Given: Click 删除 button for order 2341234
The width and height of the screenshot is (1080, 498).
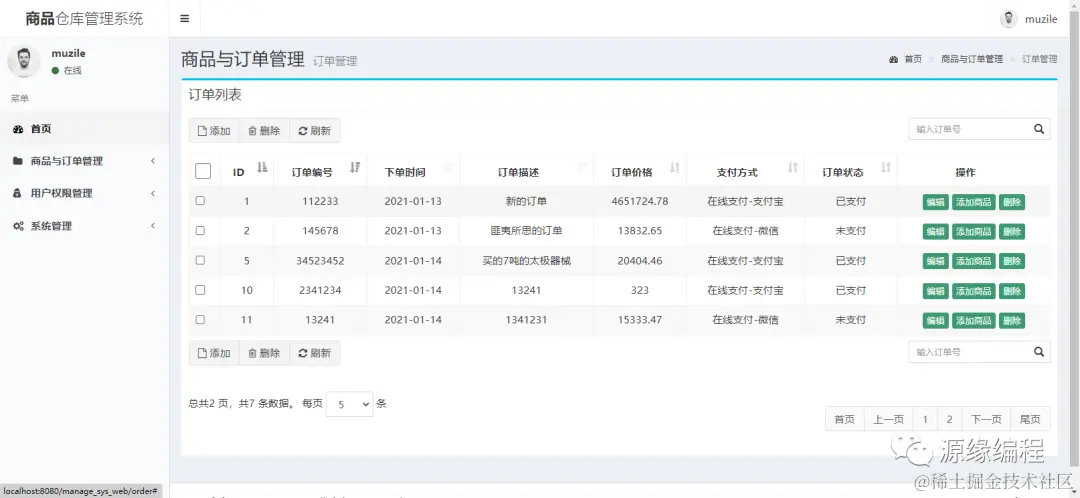Looking at the screenshot, I should tap(1012, 291).
